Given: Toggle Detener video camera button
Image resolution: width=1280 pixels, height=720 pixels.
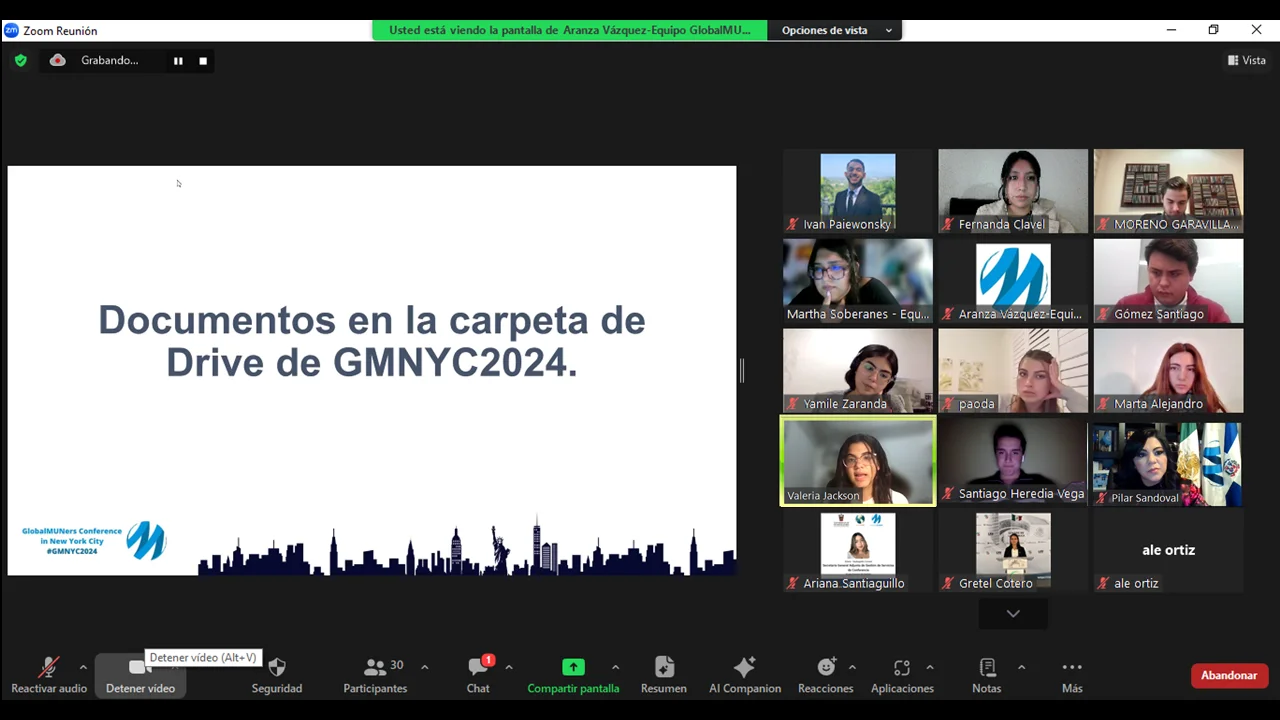Looking at the screenshot, I should pyautogui.click(x=140, y=668).
